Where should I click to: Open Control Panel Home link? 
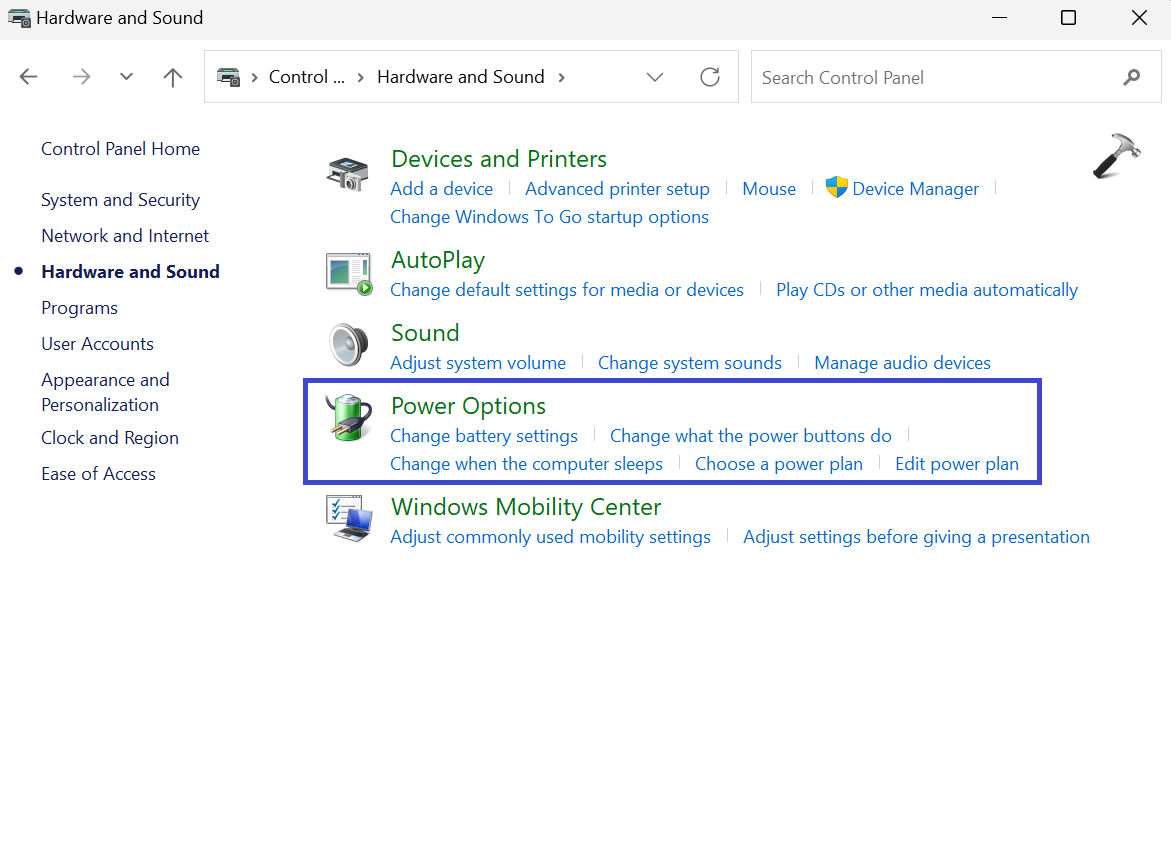120,149
